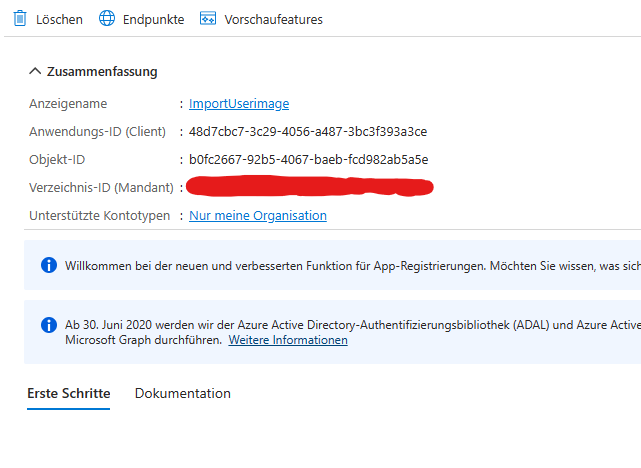Click the Vorschaufeatures preview icon

tap(208, 18)
